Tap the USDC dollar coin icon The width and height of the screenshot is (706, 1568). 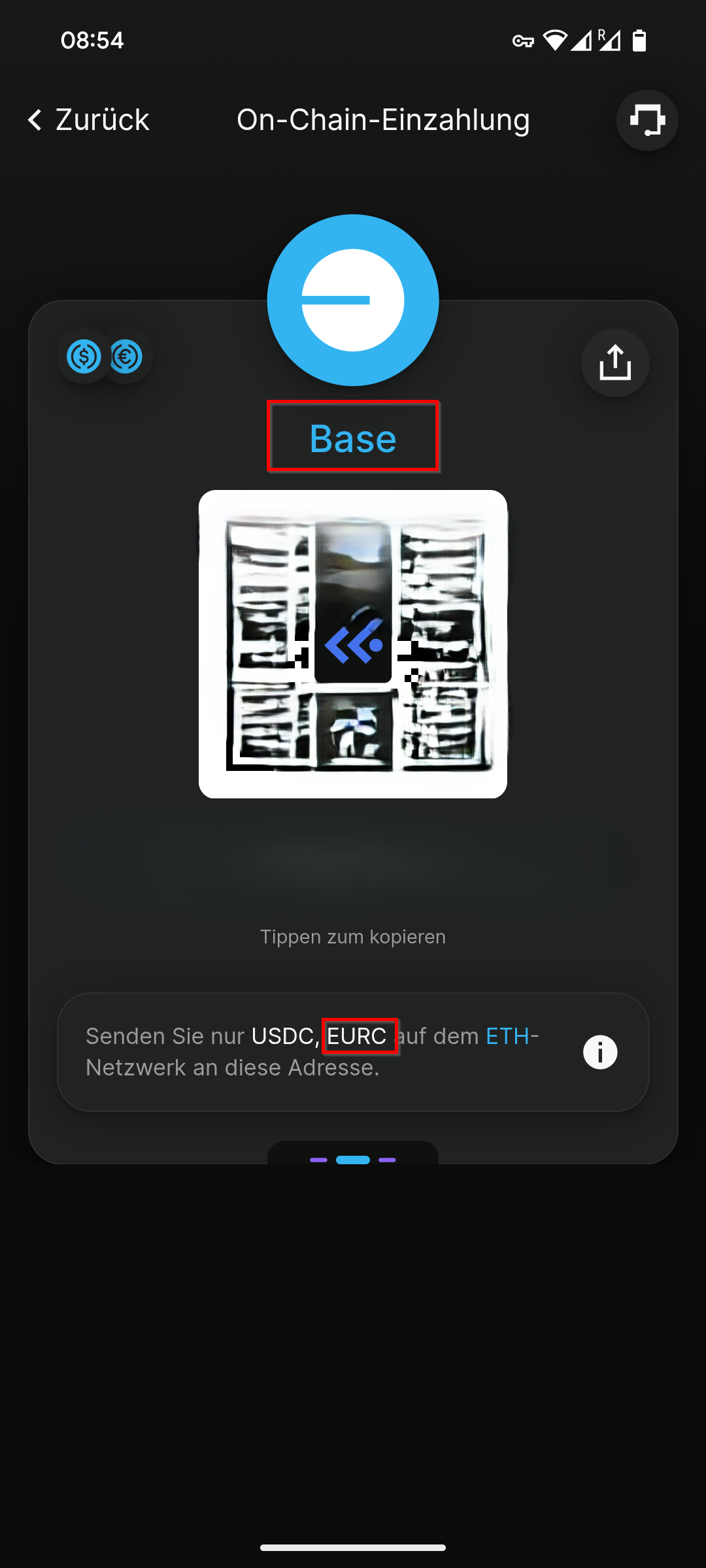tap(84, 357)
